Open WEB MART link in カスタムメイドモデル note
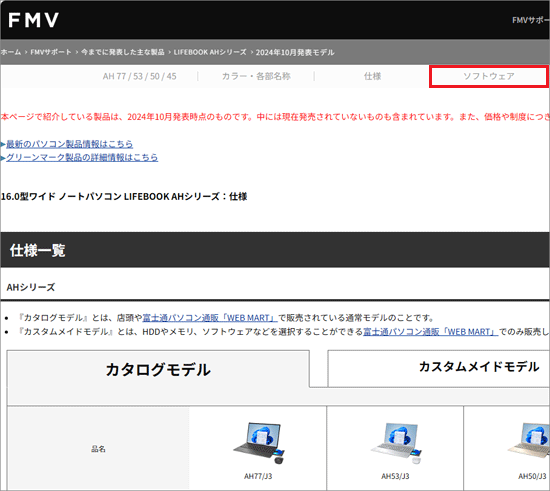Viewport: 550px width, 491px height. (x=430, y=331)
